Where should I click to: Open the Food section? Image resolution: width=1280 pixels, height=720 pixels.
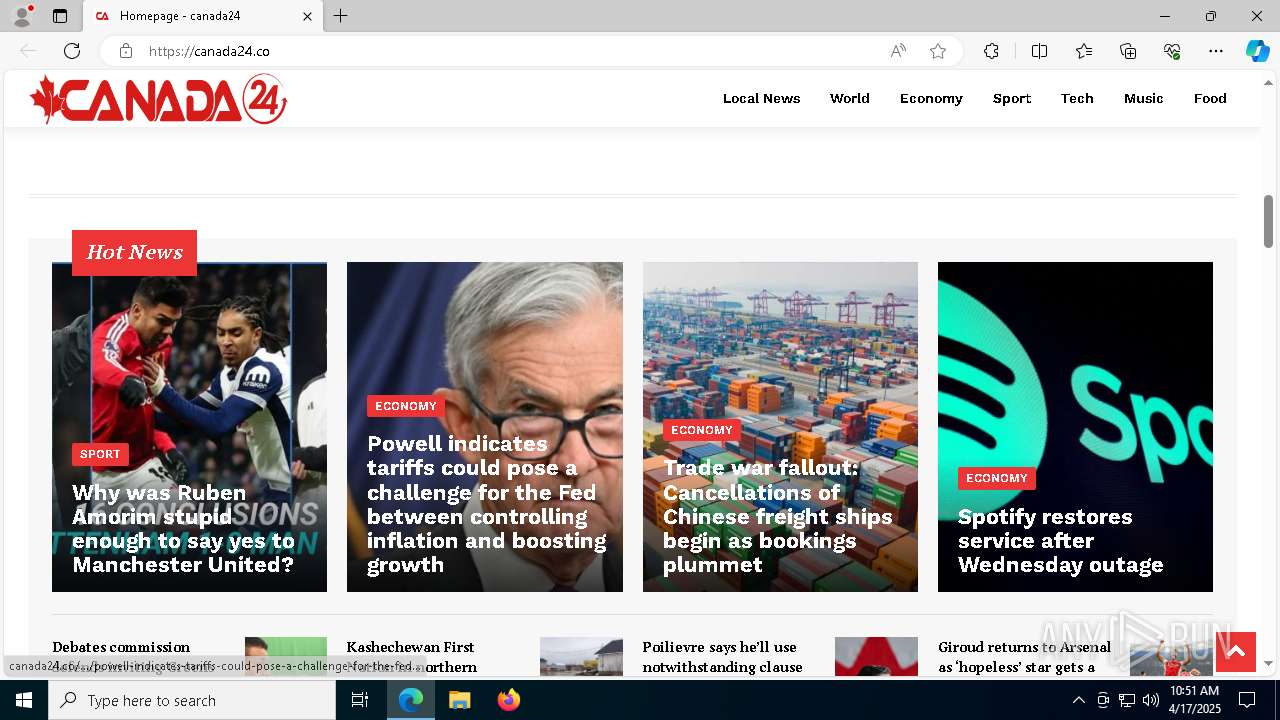[1210, 98]
